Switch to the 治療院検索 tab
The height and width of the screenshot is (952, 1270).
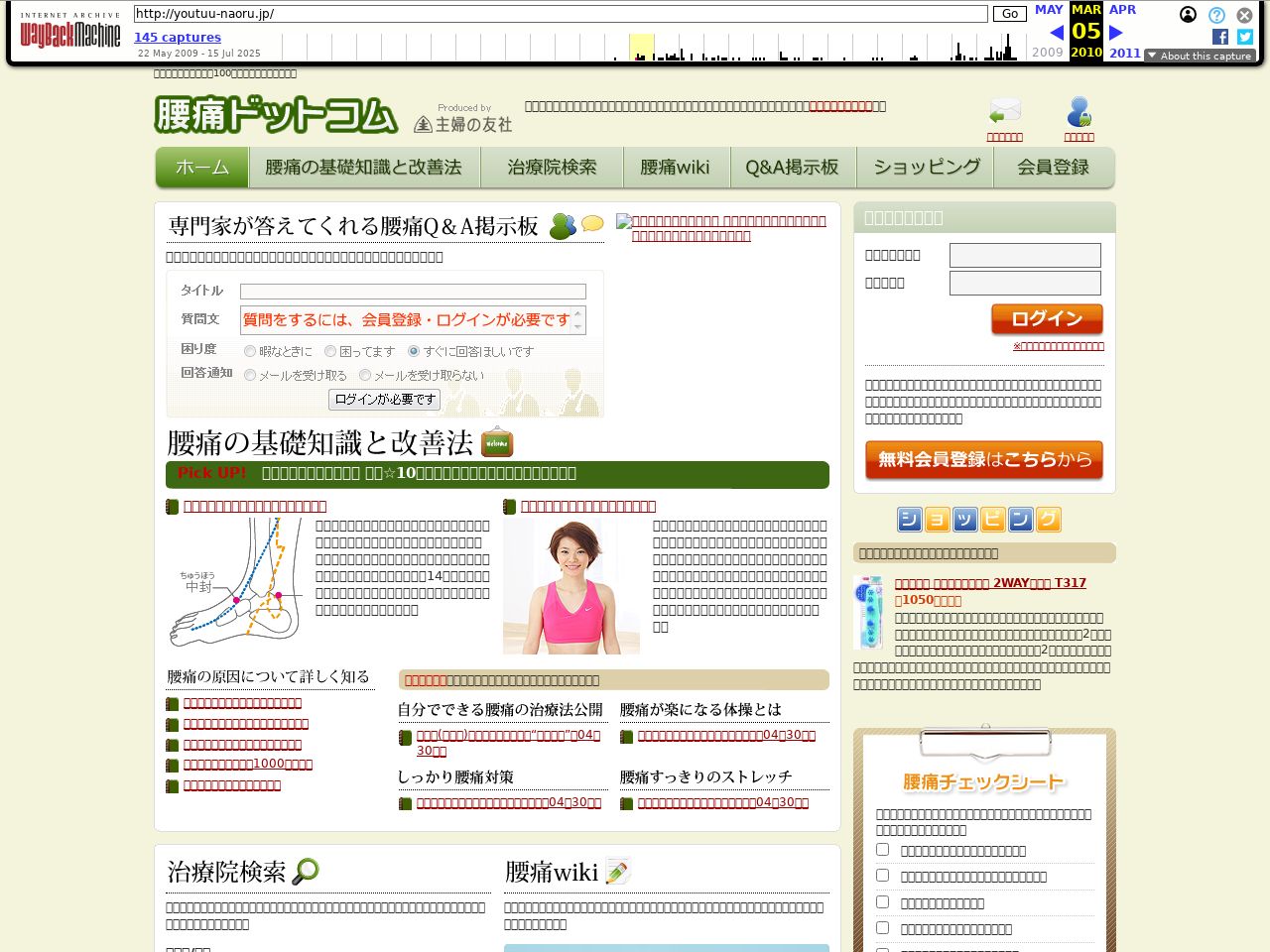pos(551,167)
